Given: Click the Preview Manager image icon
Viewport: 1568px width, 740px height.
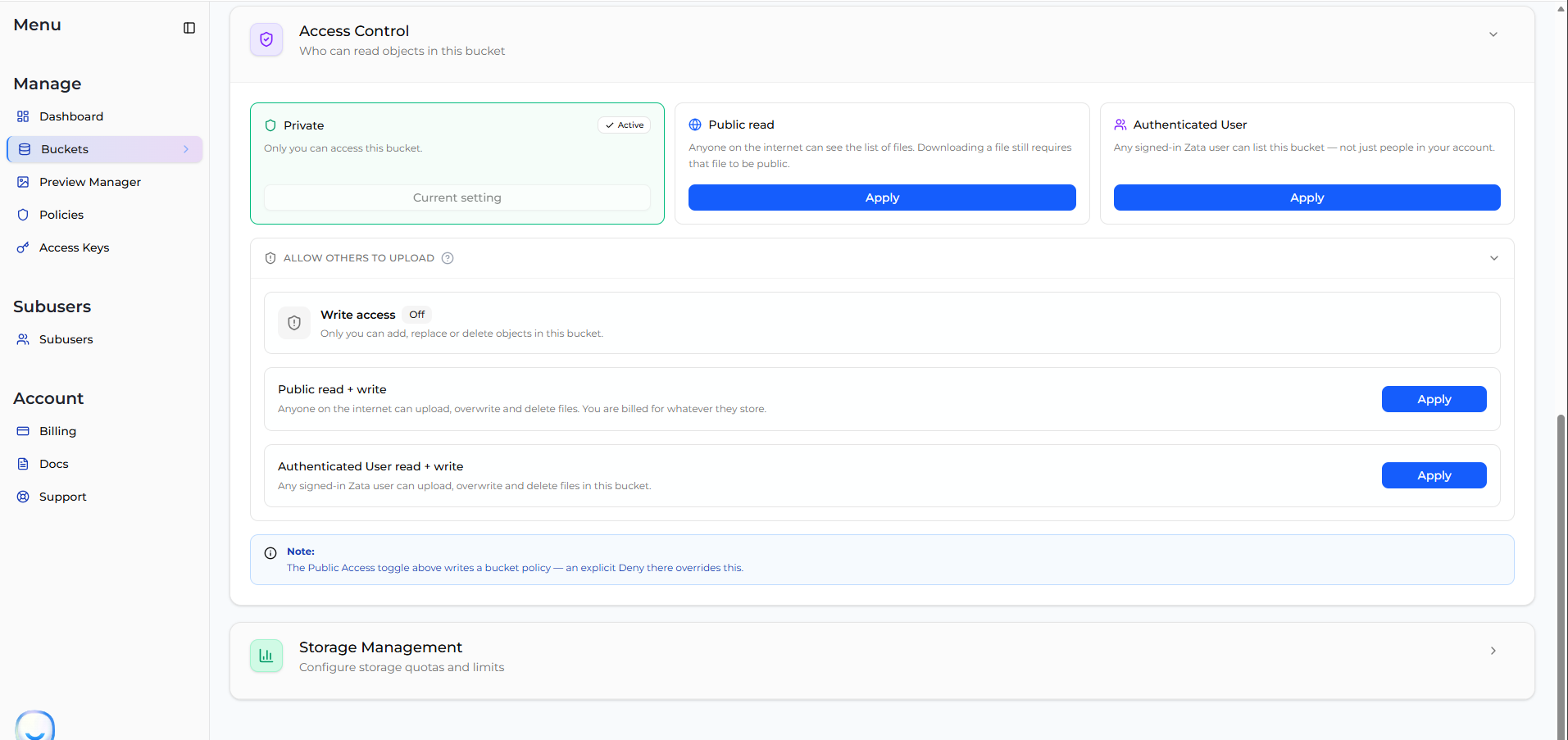Looking at the screenshot, I should (x=23, y=182).
